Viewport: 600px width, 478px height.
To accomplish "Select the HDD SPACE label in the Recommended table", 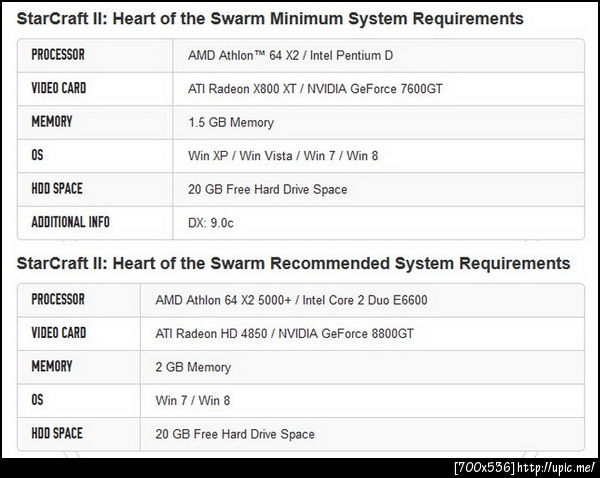I will (57, 433).
